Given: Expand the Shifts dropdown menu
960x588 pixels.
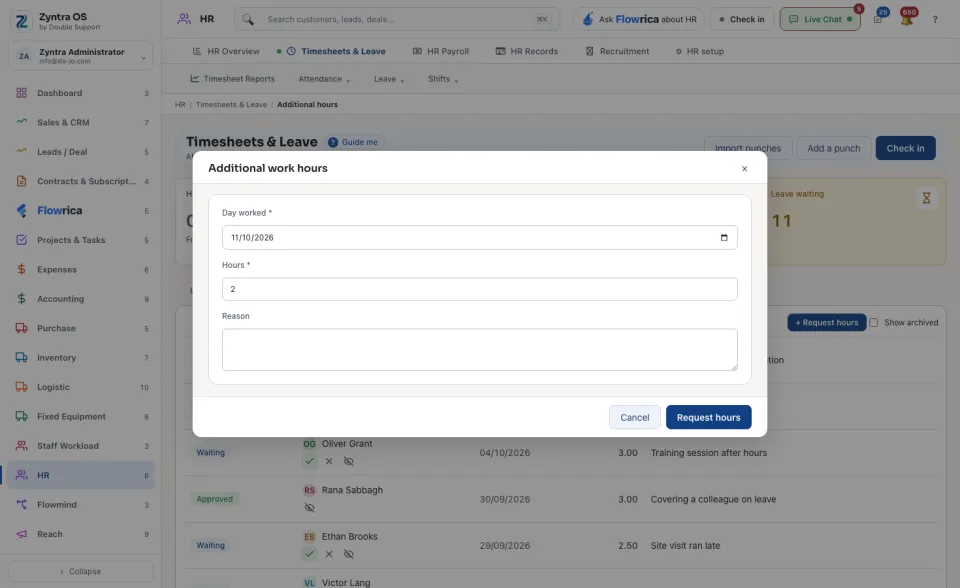Looking at the screenshot, I should (443, 79).
